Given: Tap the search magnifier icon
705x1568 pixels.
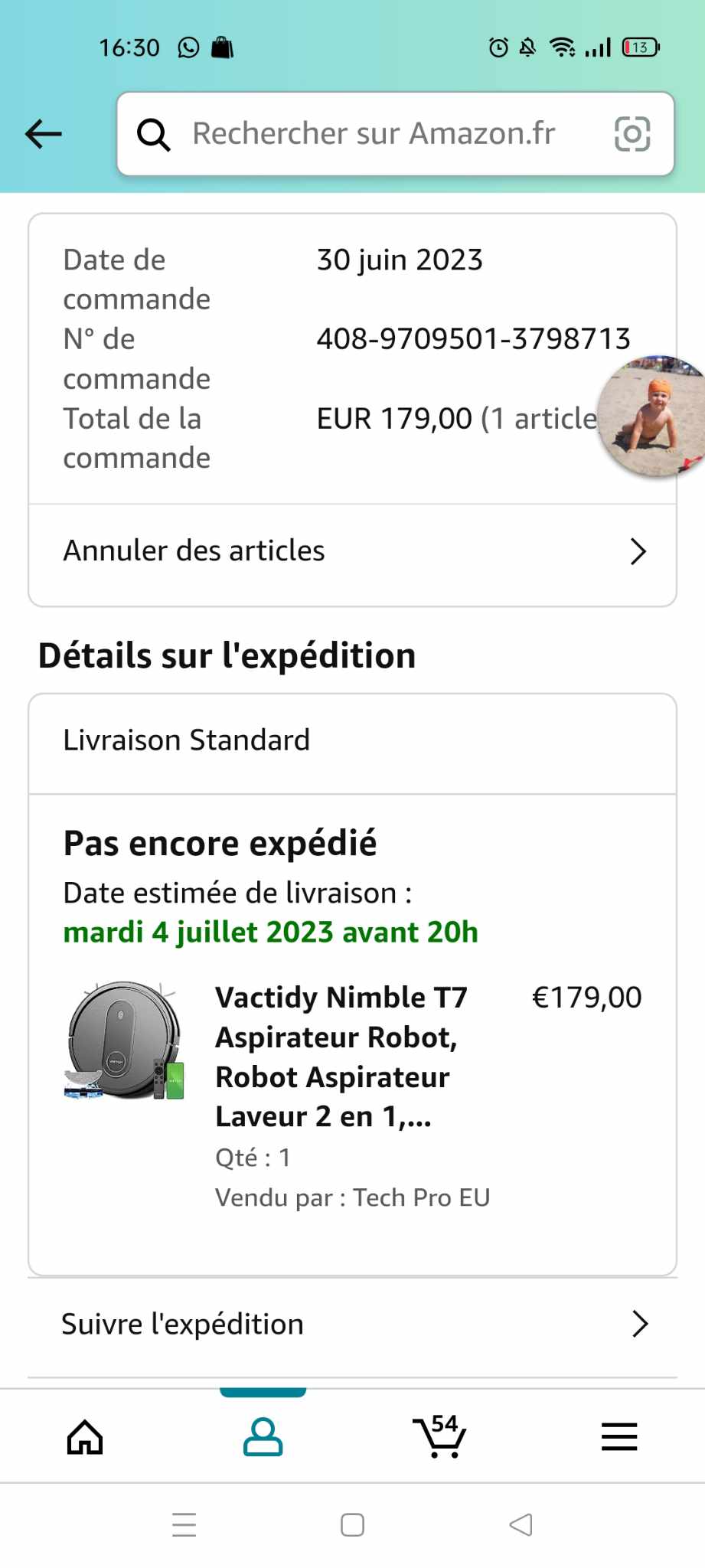Looking at the screenshot, I should point(153,135).
